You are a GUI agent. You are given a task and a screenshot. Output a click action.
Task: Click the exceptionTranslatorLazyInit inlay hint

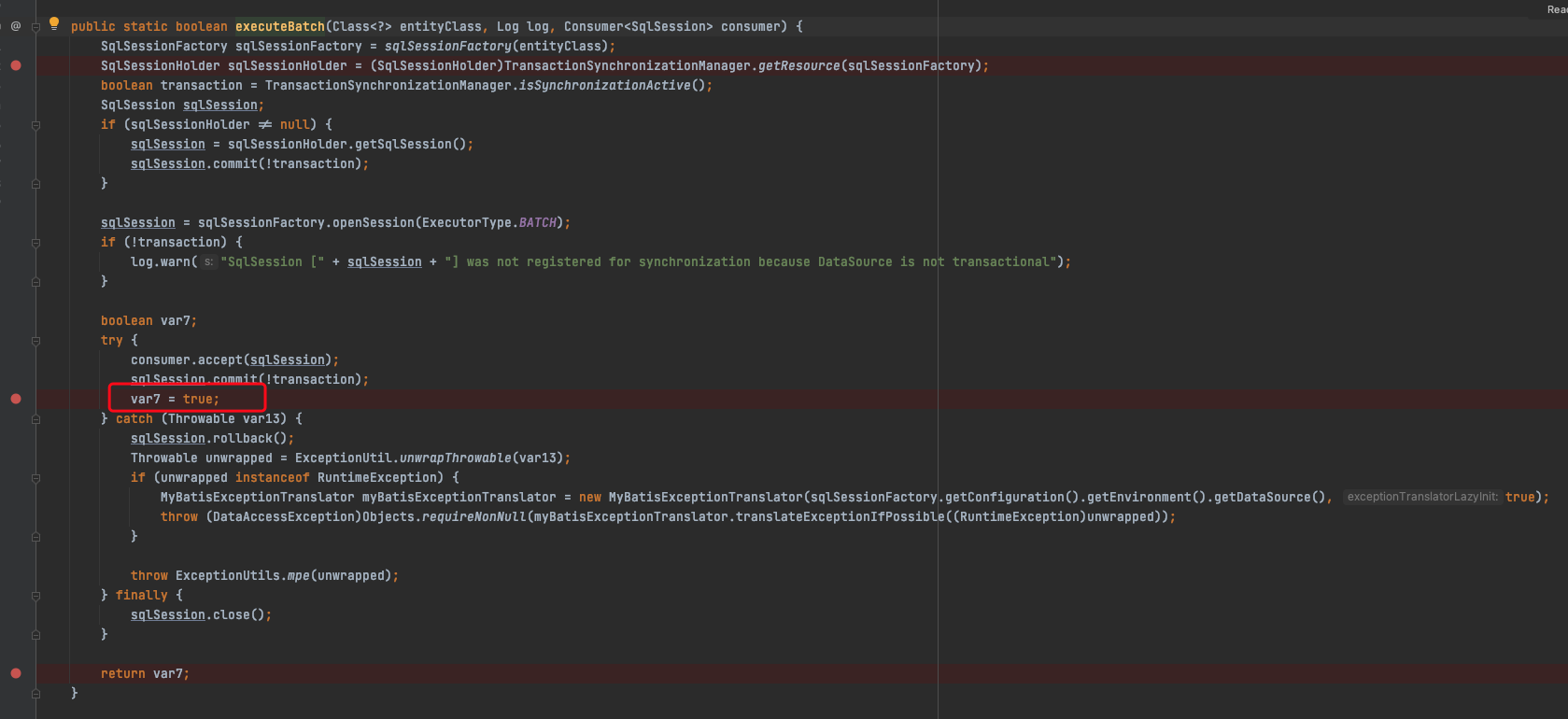point(1421,497)
